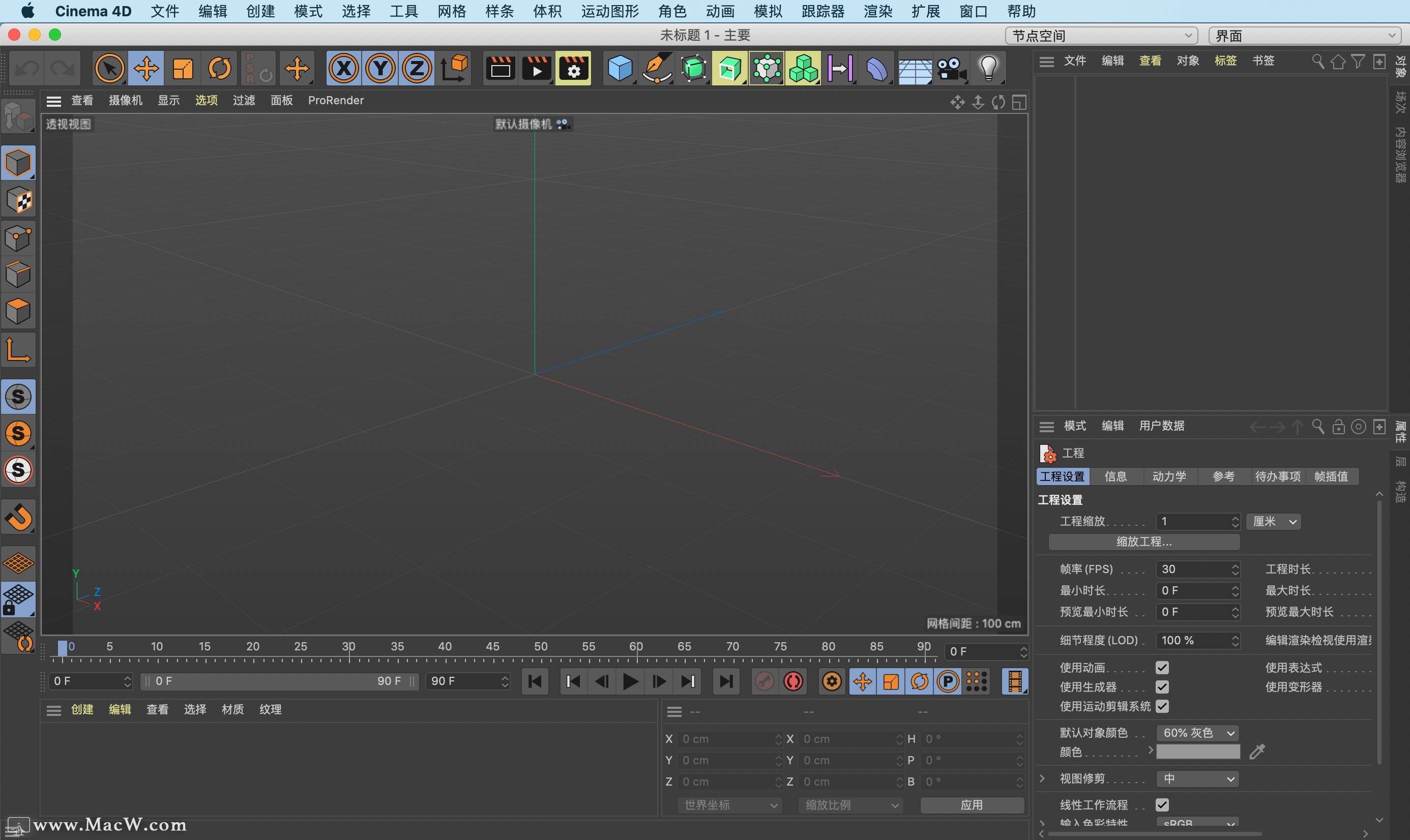Viewport: 1410px width, 840px height.
Task: Open the 文件 menu in menu bar
Action: pos(165,11)
